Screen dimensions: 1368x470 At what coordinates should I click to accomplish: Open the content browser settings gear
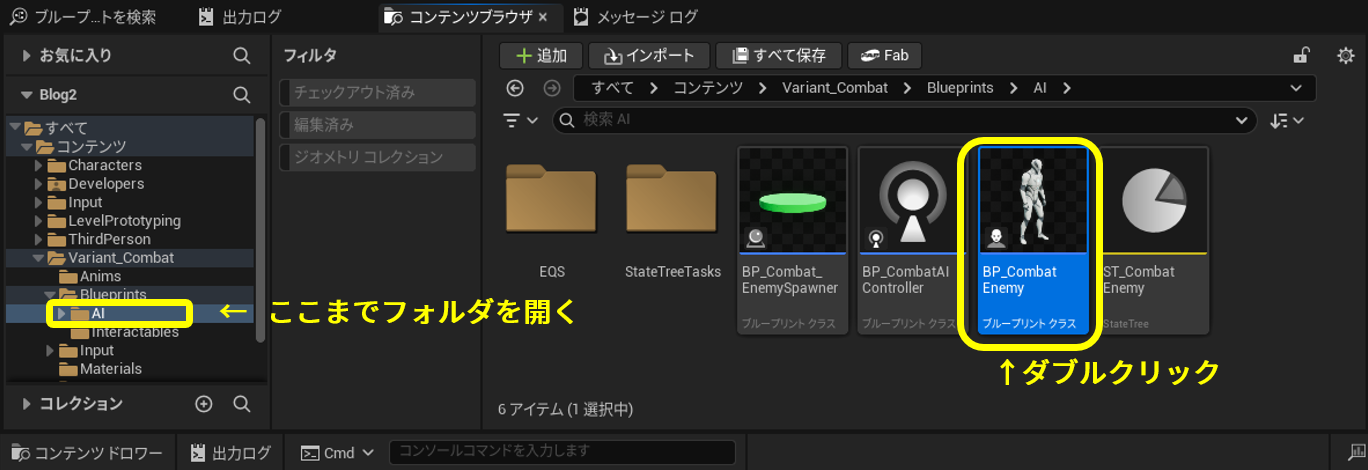coord(1346,56)
